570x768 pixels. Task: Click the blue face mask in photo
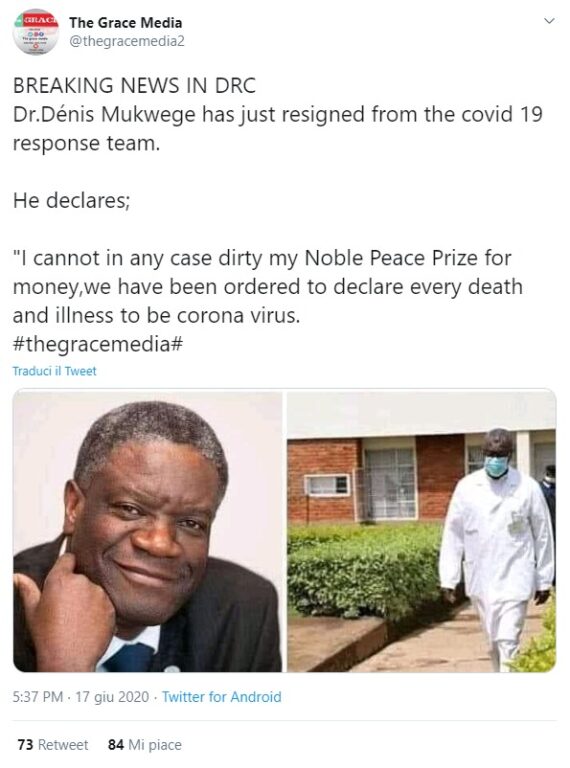coord(496,466)
